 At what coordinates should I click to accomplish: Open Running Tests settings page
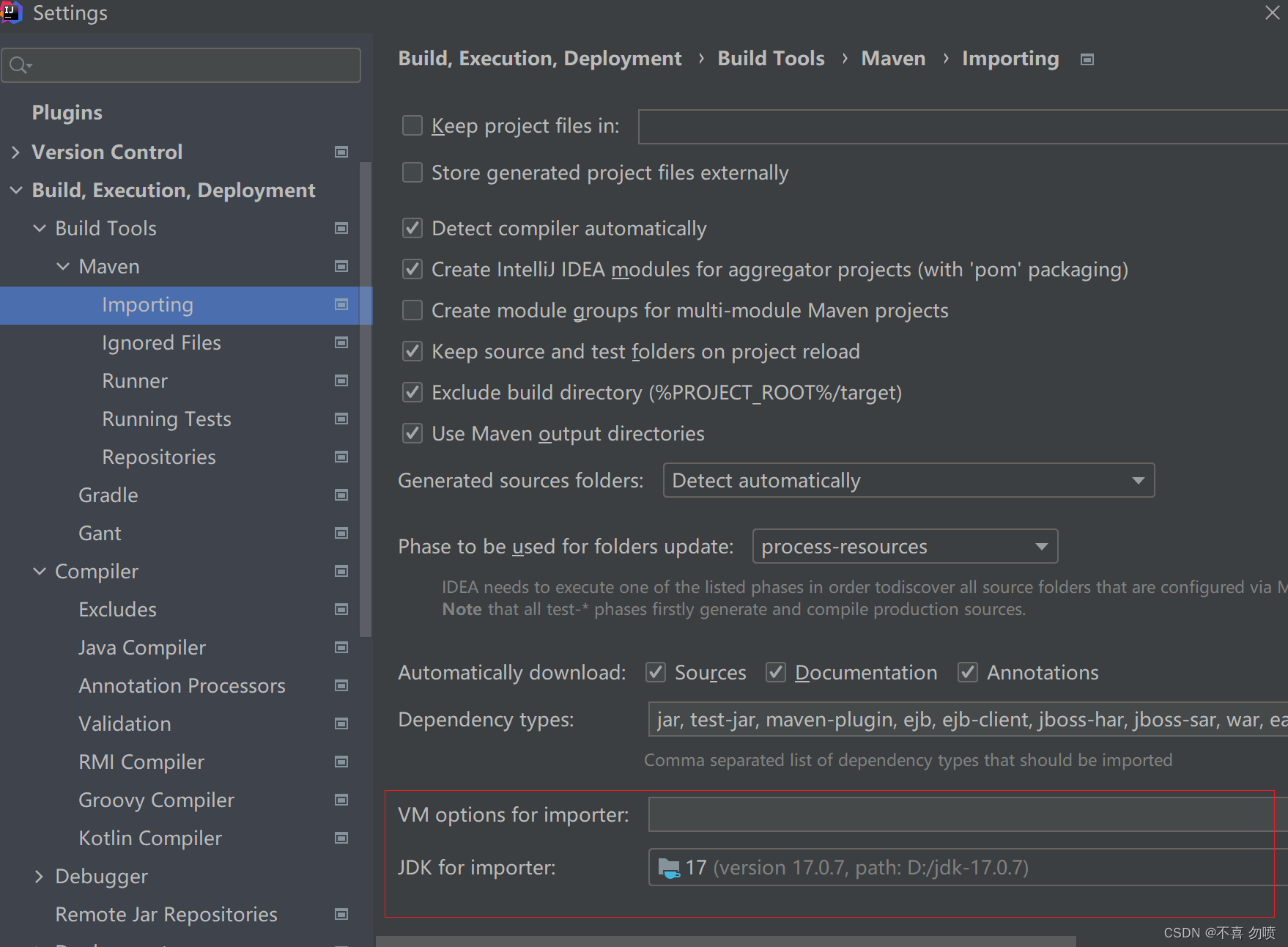tap(166, 419)
